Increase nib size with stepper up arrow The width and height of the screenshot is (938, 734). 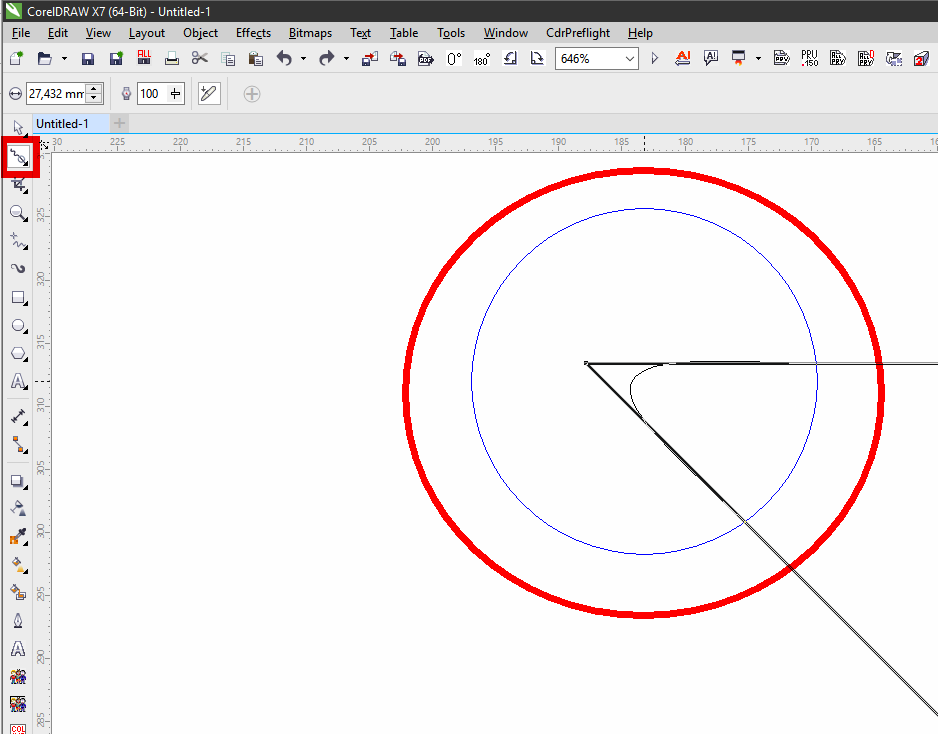95,90
